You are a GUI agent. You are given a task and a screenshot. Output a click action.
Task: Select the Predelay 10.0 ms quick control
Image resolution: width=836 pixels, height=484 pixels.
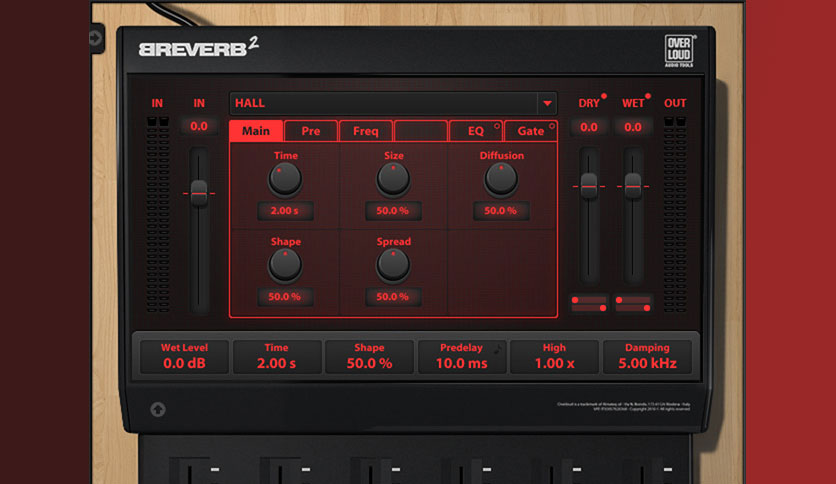tap(462, 357)
